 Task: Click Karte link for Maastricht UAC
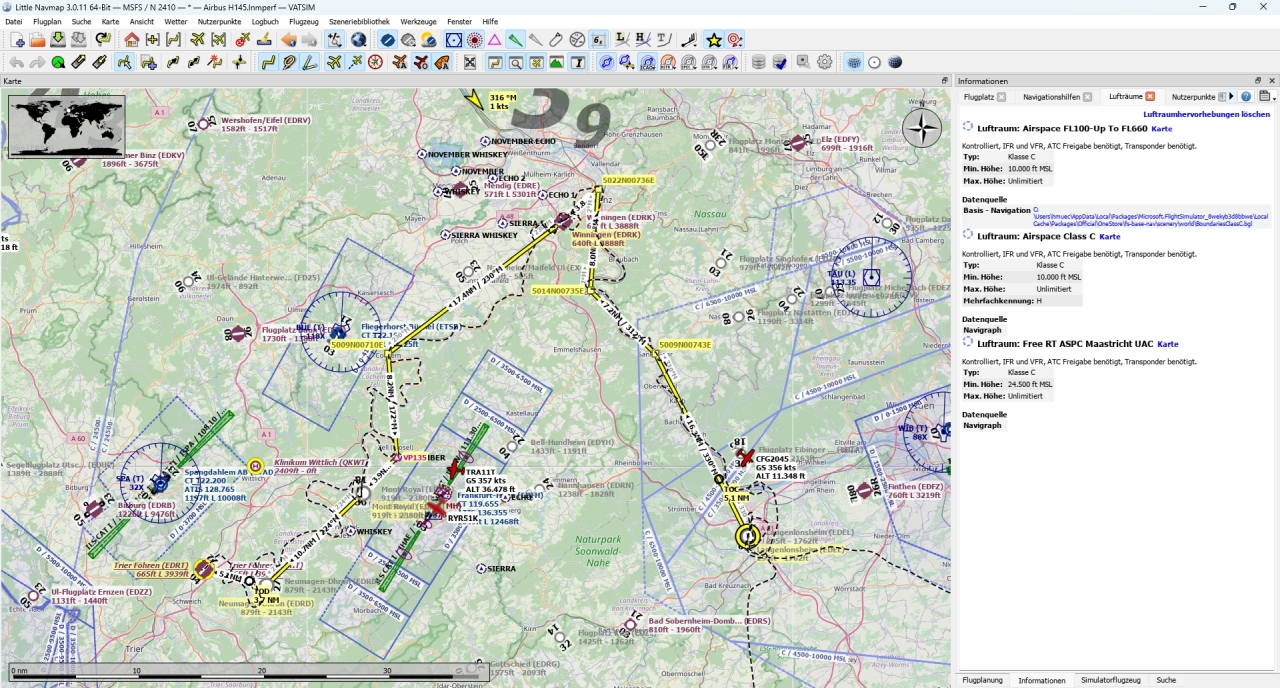1167,344
